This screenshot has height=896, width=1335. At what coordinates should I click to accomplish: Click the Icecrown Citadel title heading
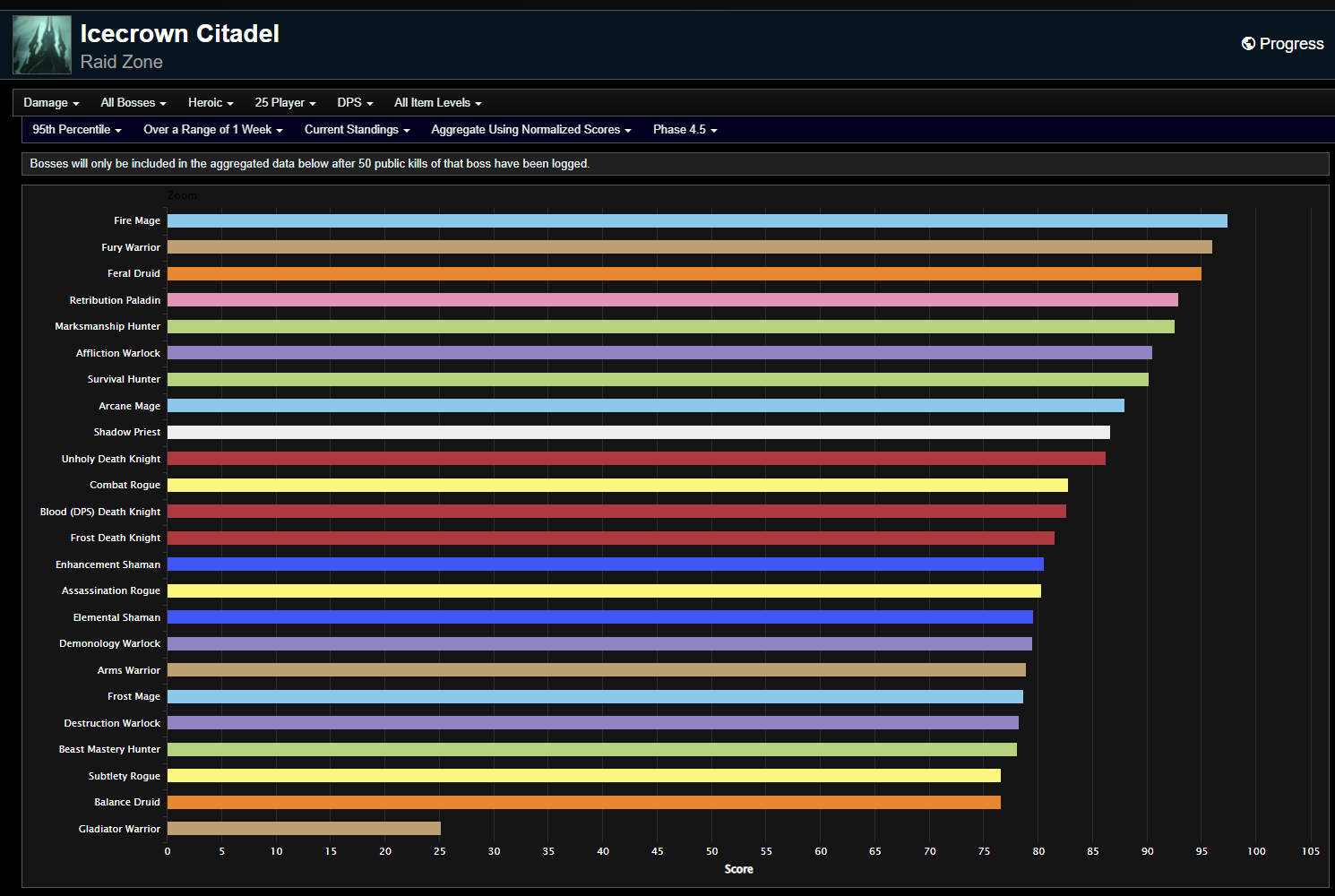pos(180,34)
